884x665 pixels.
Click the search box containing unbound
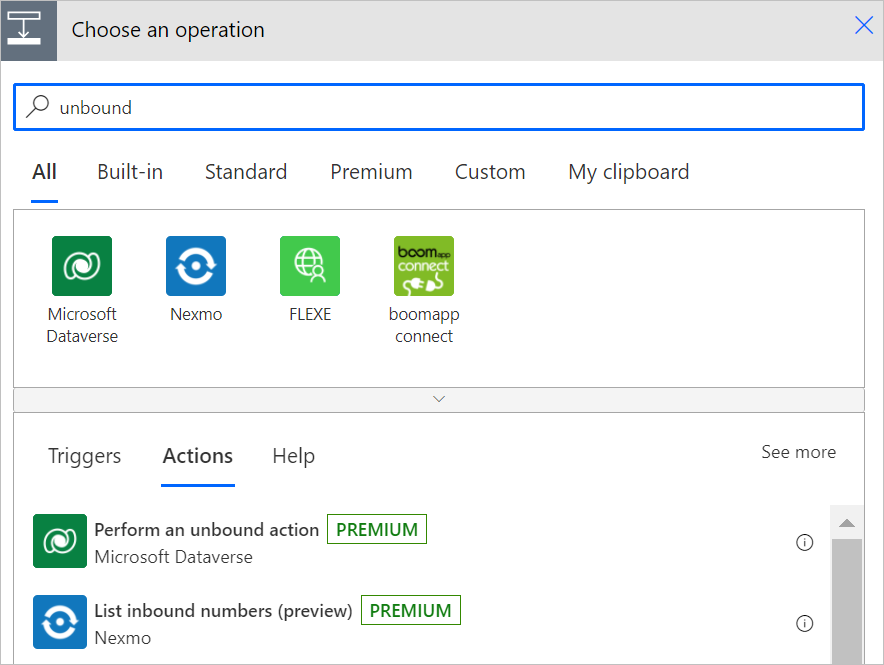tap(439, 107)
